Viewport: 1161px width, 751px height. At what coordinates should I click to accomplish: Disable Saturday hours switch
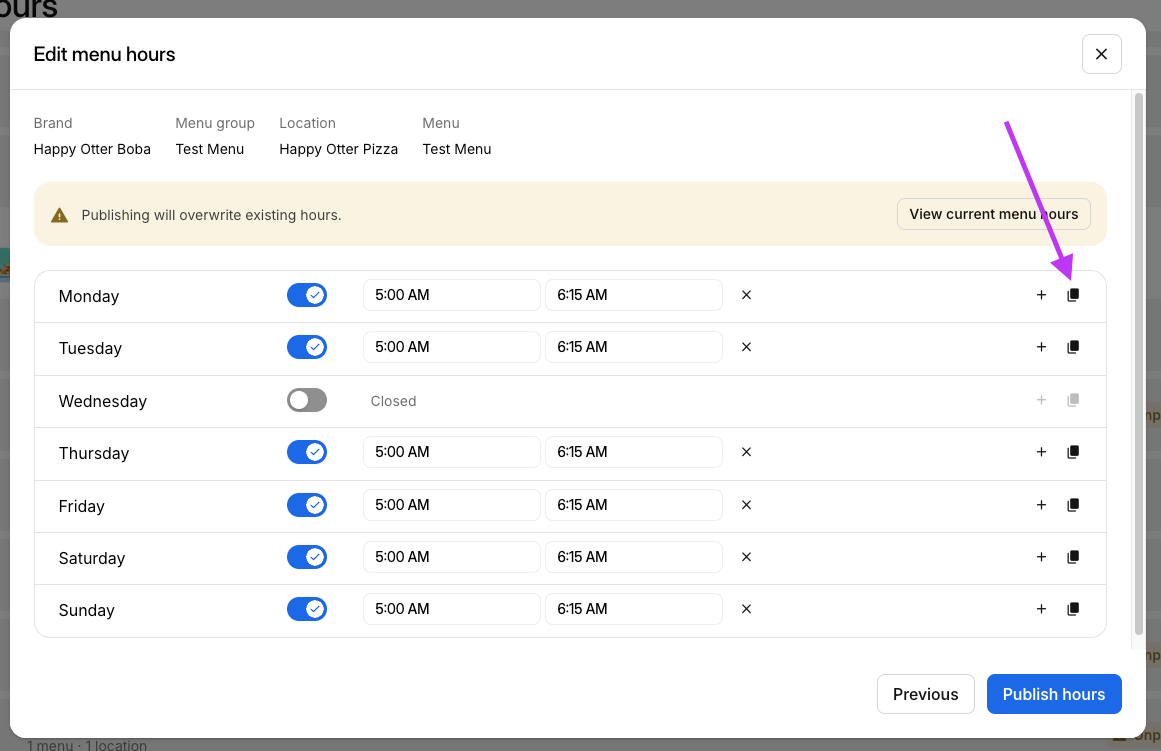click(x=307, y=557)
